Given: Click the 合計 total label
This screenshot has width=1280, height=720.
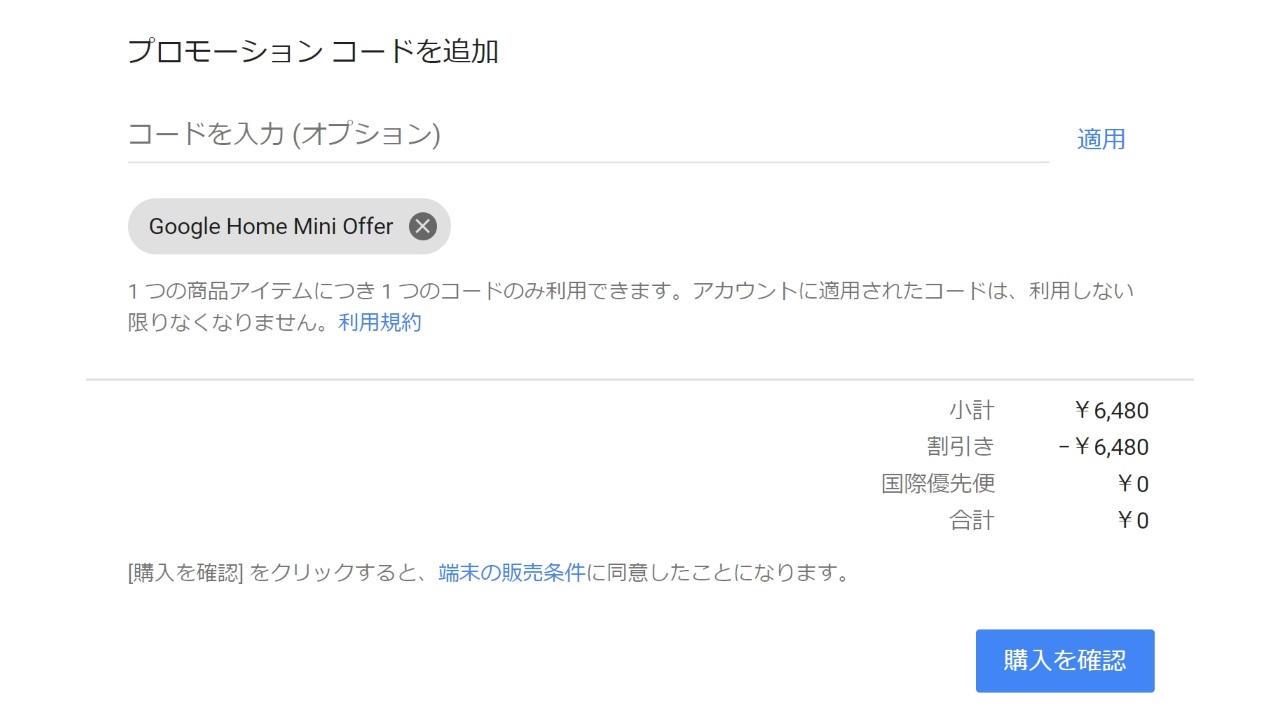Looking at the screenshot, I should pos(971,520).
